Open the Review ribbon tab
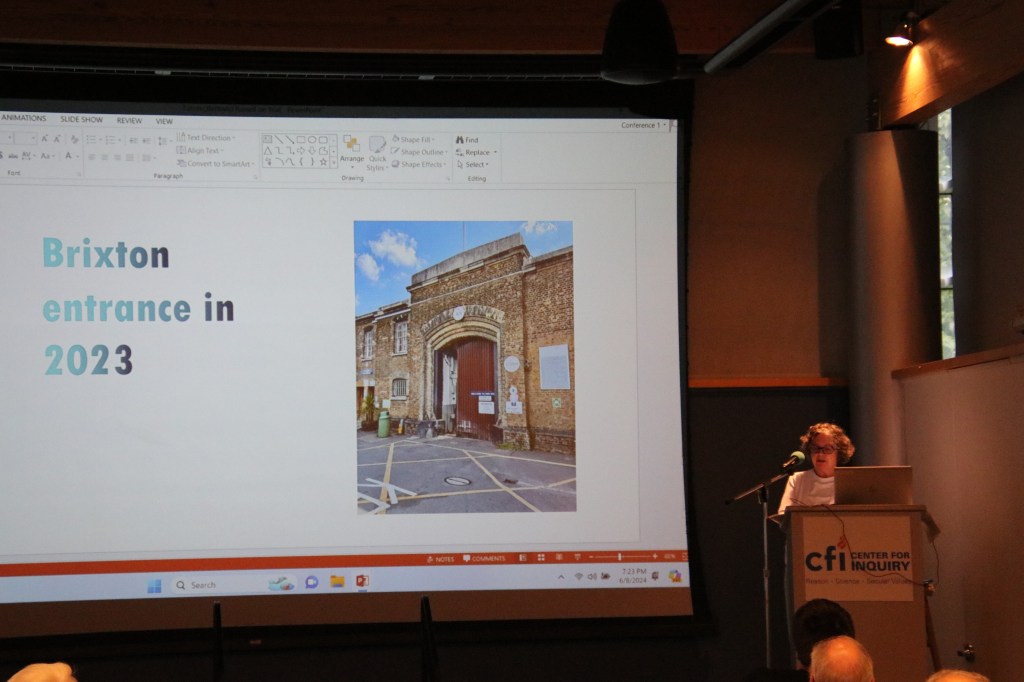 pyautogui.click(x=129, y=120)
